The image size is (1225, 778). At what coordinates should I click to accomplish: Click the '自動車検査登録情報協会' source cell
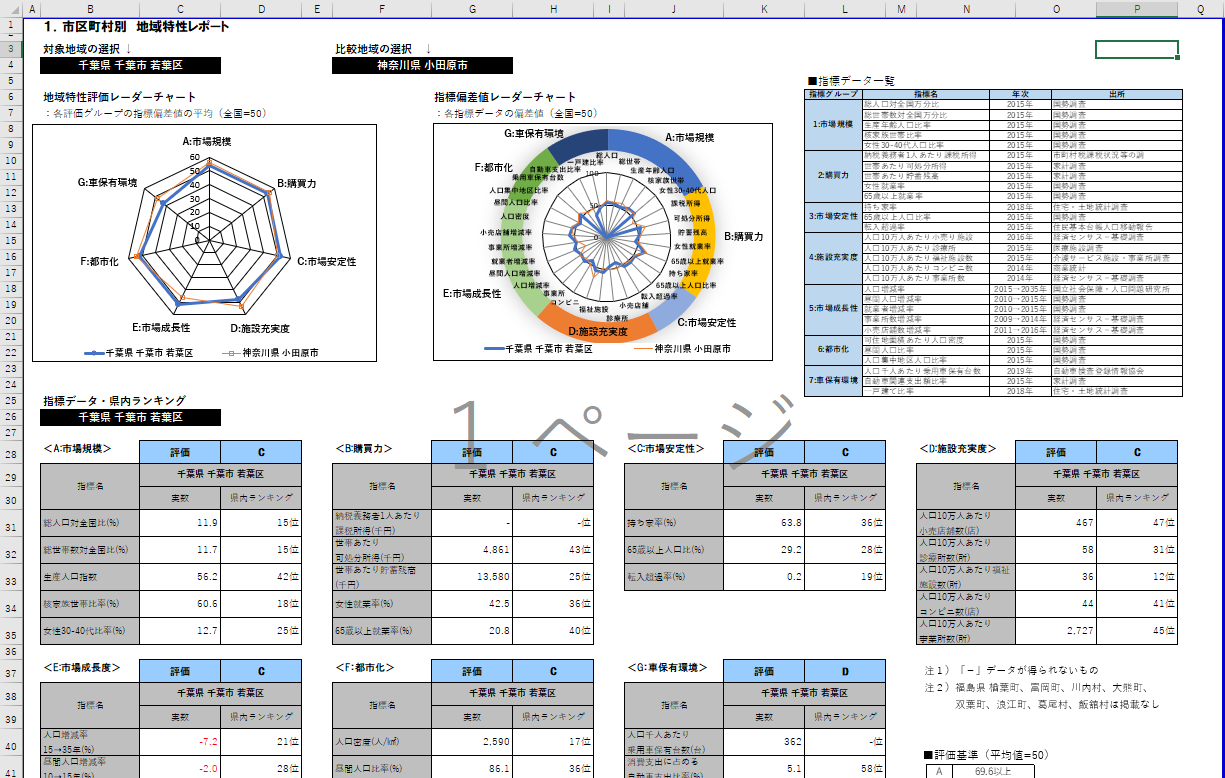pyautogui.click(x=1116, y=371)
